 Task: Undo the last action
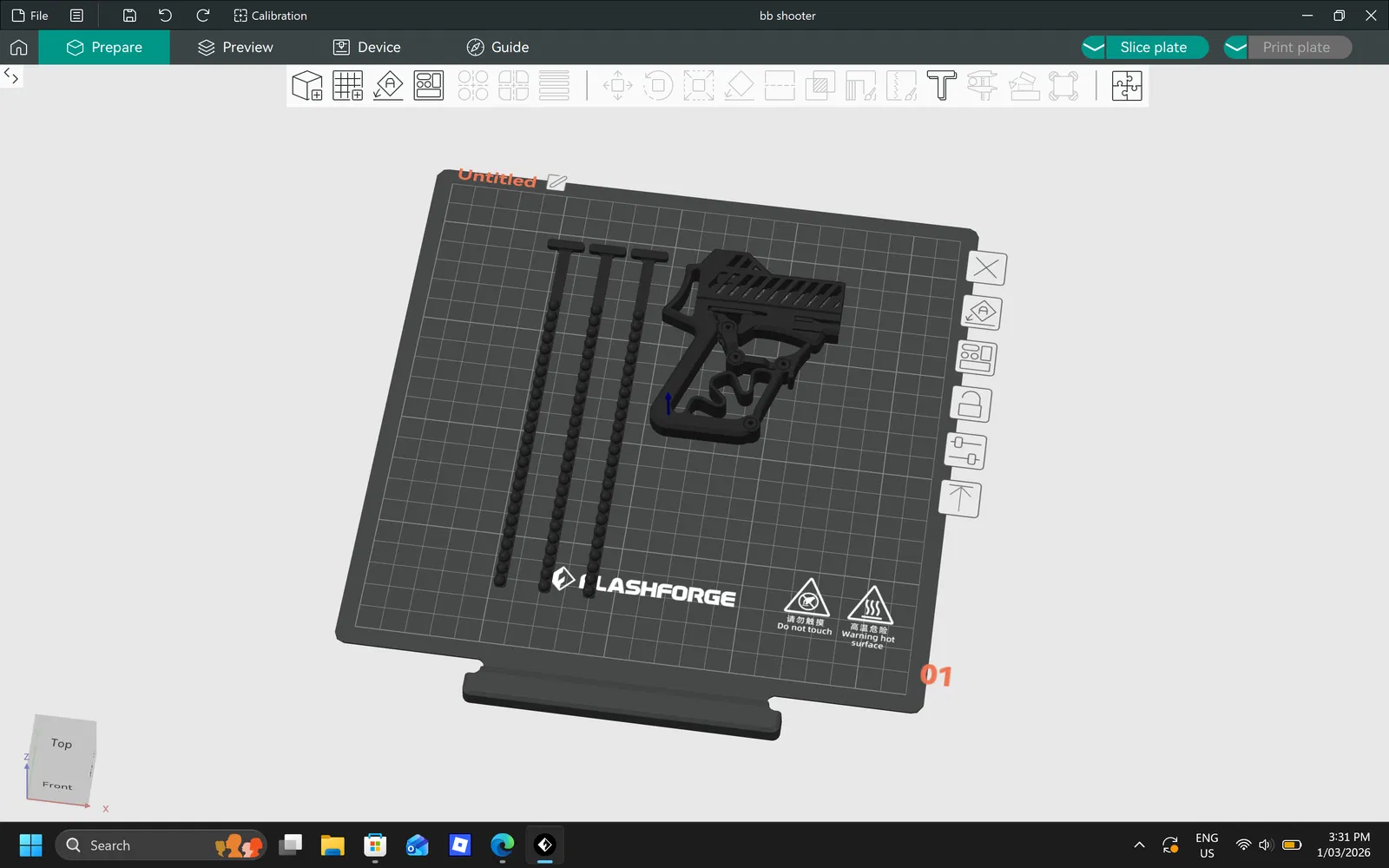tap(165, 16)
